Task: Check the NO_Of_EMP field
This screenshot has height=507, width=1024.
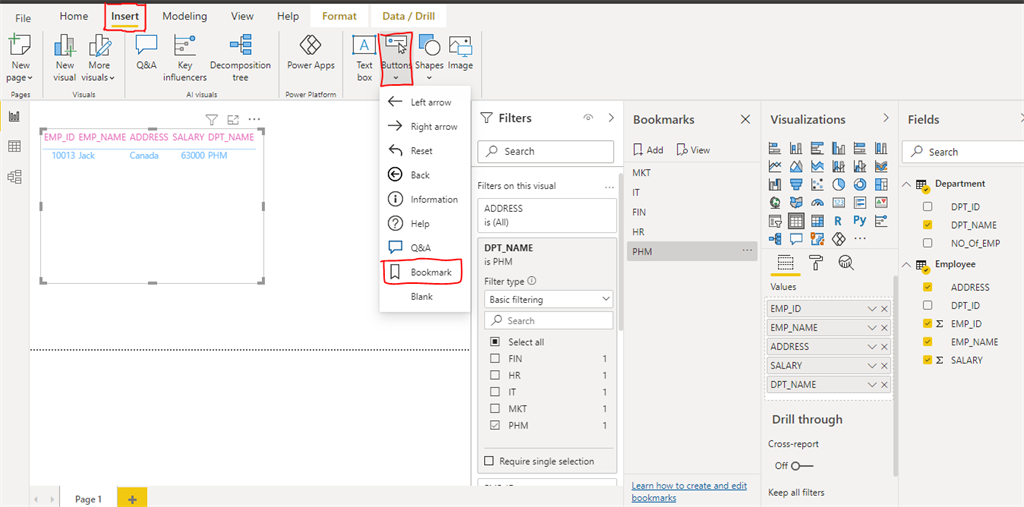Action: click(x=927, y=243)
